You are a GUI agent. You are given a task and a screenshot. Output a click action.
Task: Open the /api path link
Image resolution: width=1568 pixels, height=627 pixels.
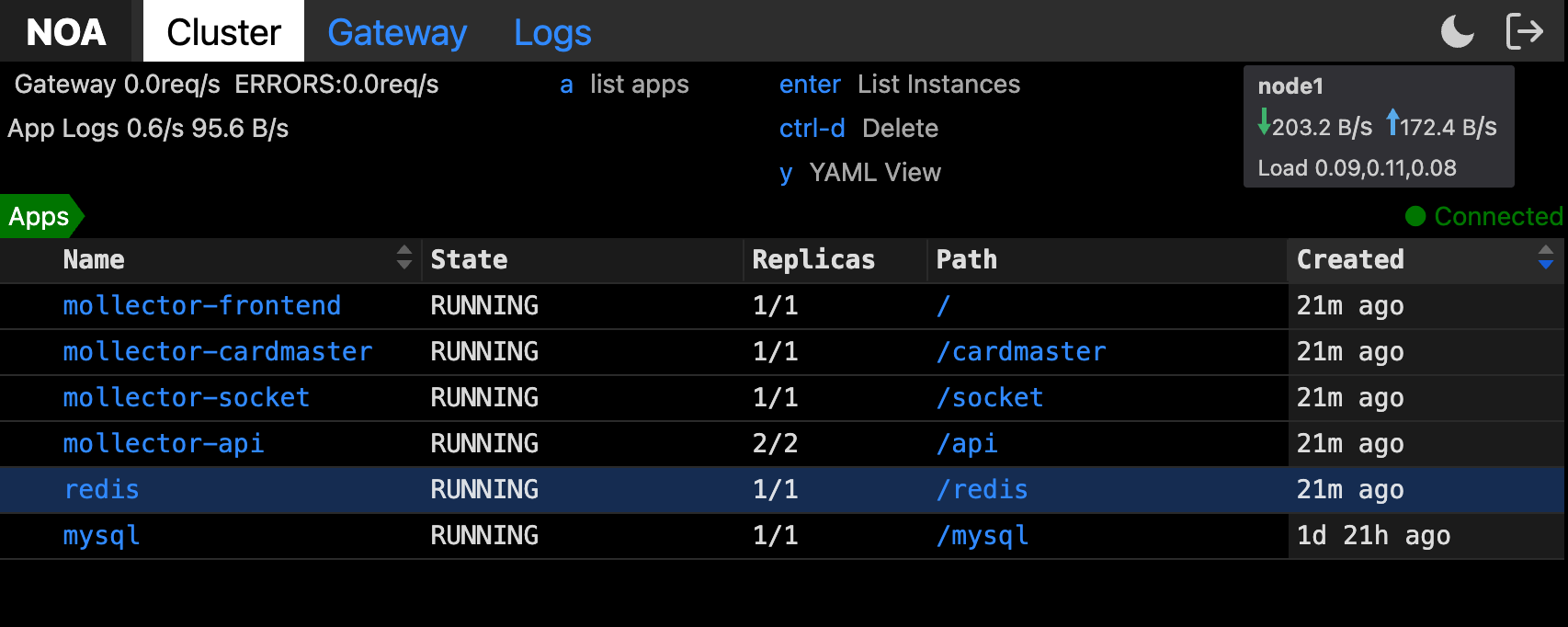966,443
